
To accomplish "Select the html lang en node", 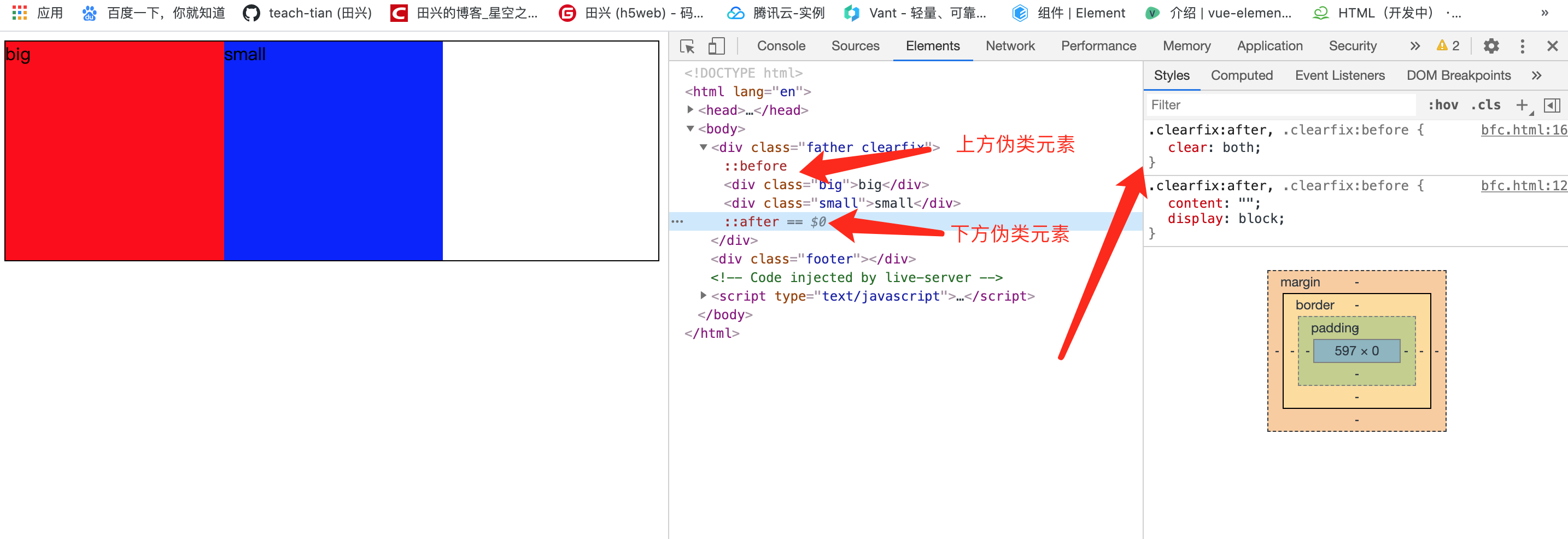I will (747, 92).
